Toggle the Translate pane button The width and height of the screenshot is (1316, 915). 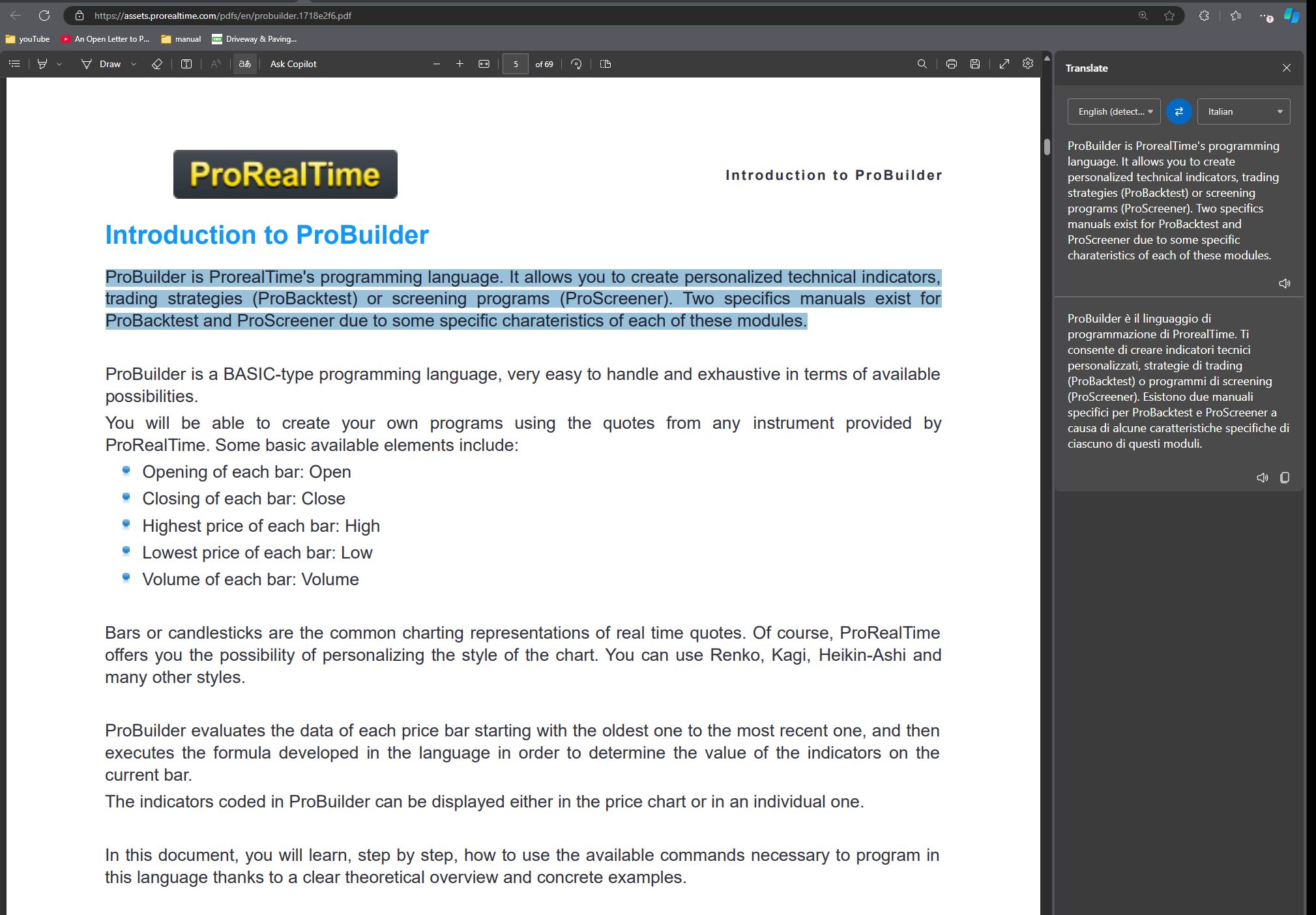coord(245,64)
